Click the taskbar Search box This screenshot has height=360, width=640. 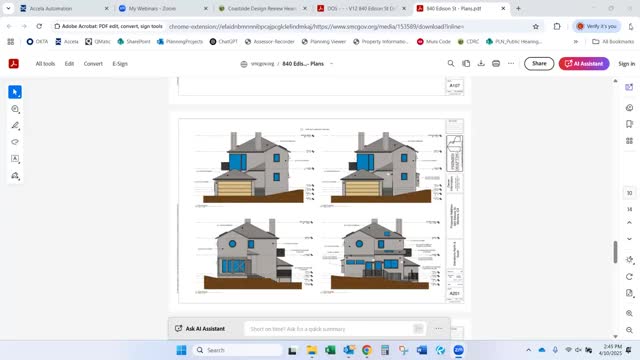[x=238, y=350]
